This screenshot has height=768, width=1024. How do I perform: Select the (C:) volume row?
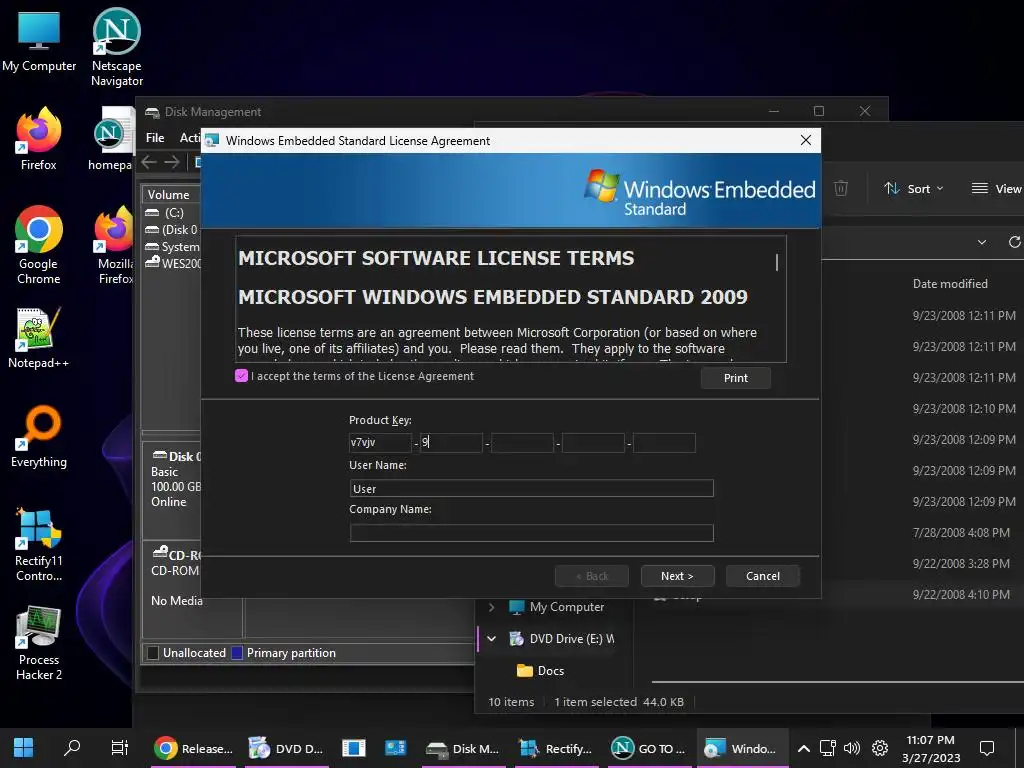pyautogui.click(x=172, y=213)
